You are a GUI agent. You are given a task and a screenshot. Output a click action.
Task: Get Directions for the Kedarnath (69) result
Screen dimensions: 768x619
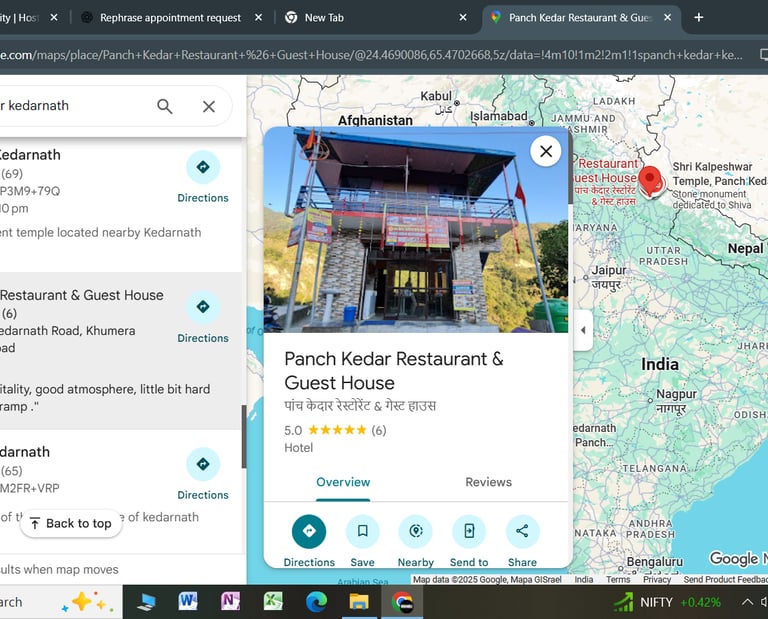coord(203,177)
